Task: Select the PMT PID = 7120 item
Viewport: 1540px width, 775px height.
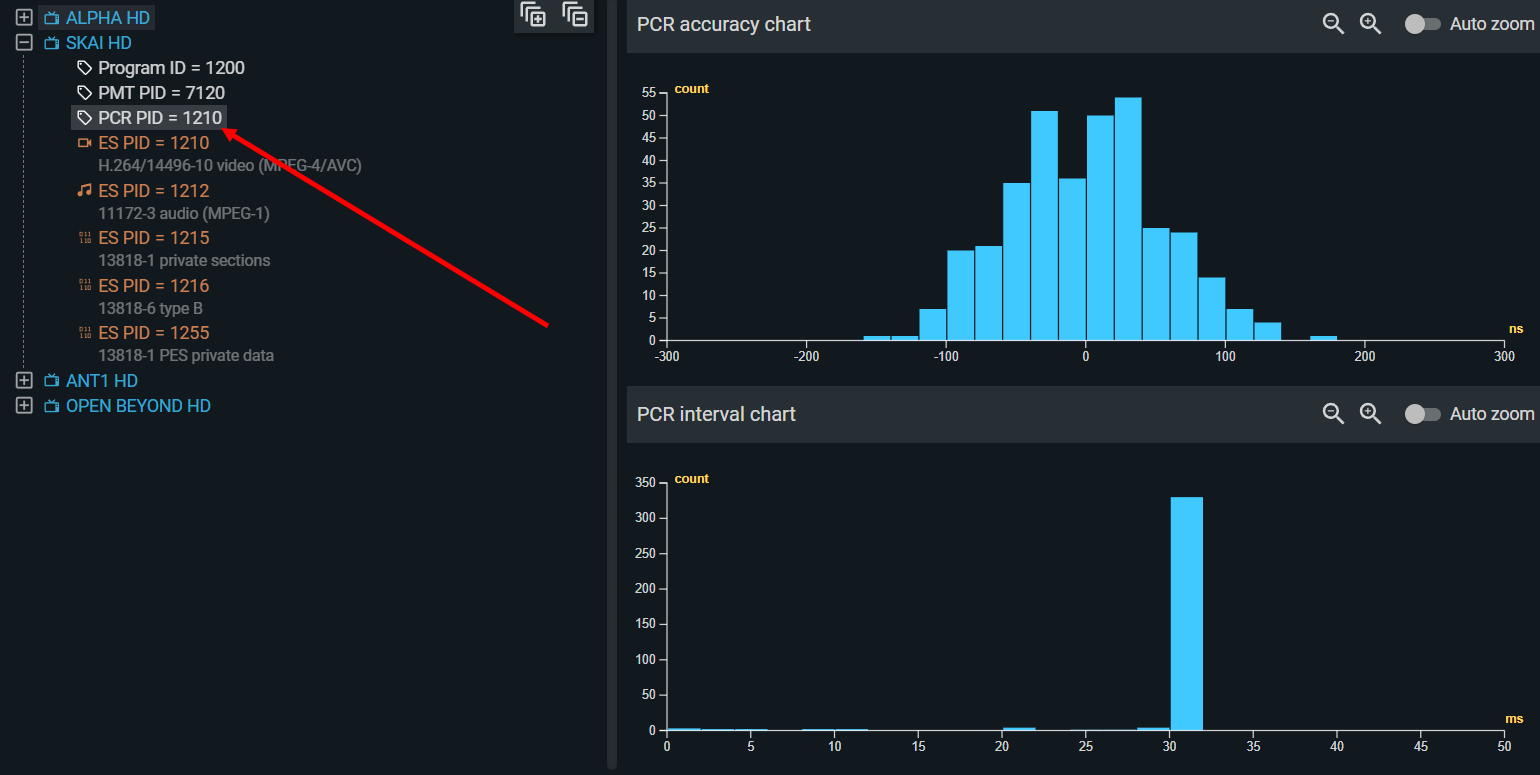Action: coord(161,93)
